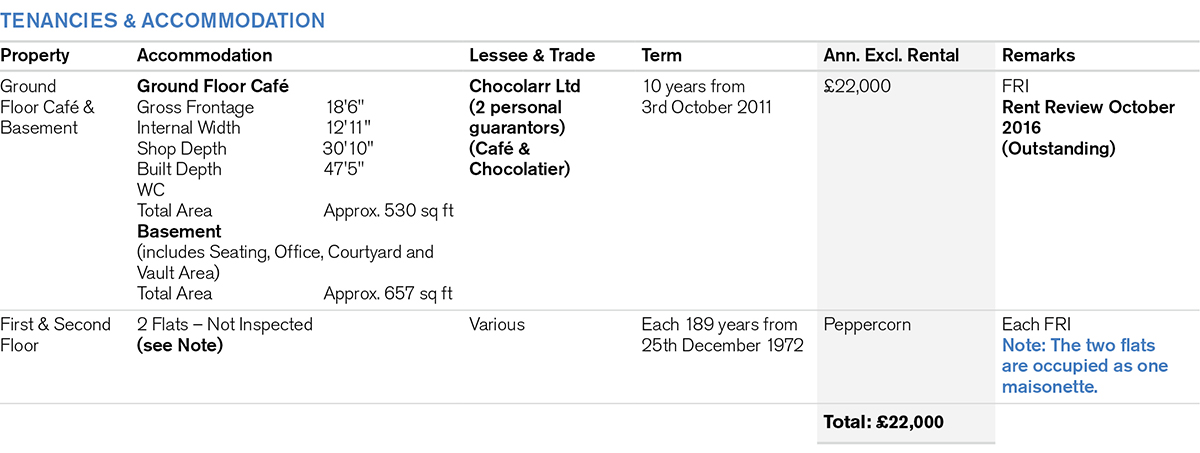Click the 3rd October 2011 term text
This screenshot has height=453, width=1200.
(x=706, y=107)
